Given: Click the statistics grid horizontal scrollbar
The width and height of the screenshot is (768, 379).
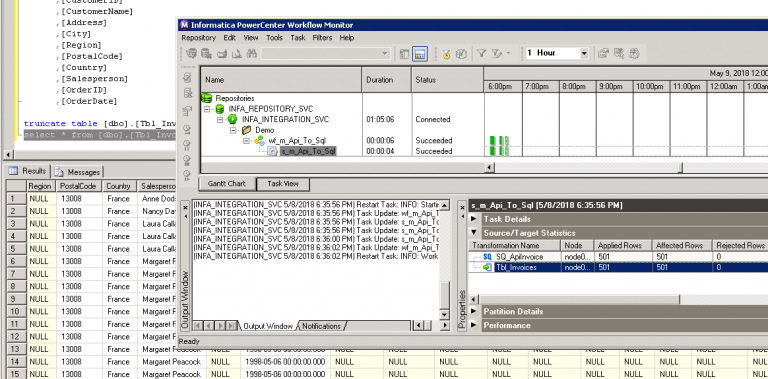Looking at the screenshot, I should (580, 299).
